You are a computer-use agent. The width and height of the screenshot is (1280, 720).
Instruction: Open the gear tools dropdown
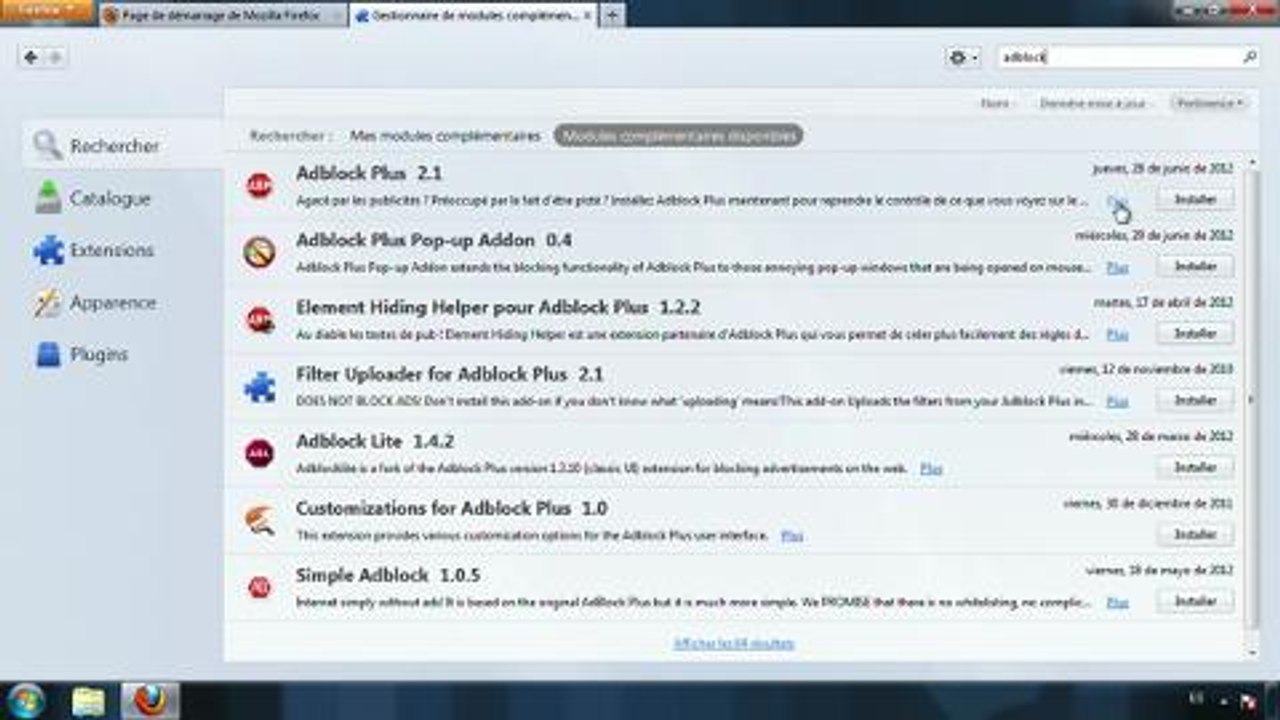pyautogui.click(x=962, y=58)
